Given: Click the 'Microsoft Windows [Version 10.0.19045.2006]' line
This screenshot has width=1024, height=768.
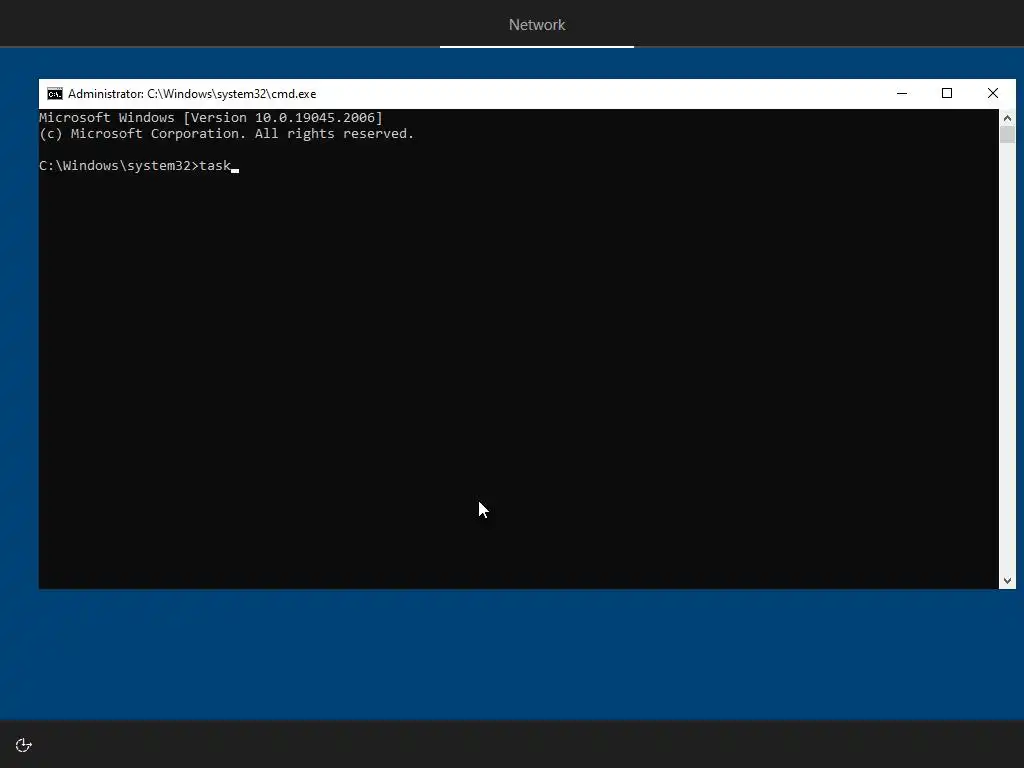Looking at the screenshot, I should [211, 118].
